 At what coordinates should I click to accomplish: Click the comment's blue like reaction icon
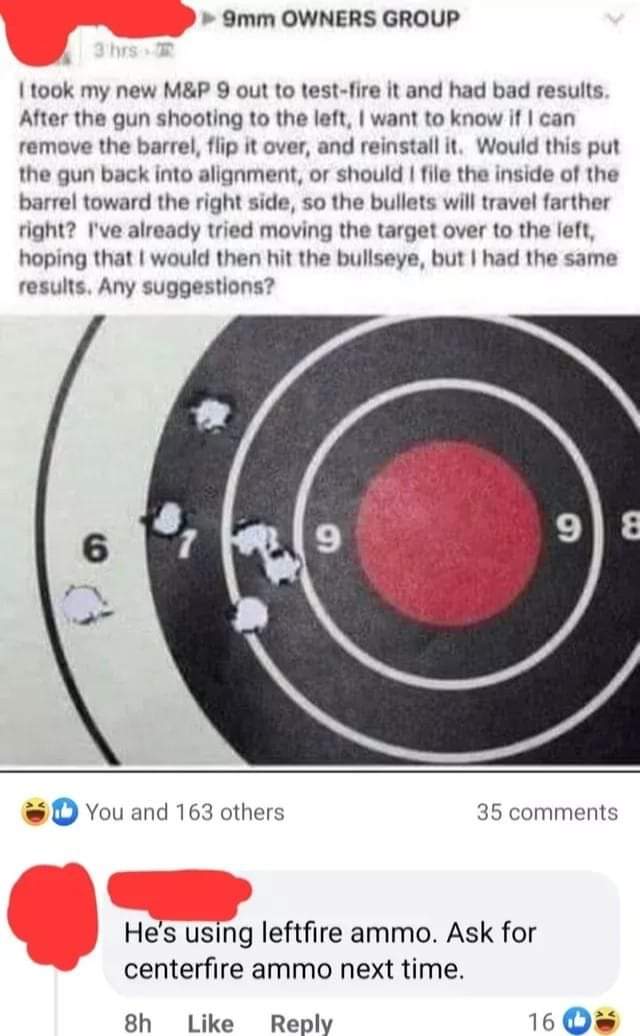click(579, 1021)
